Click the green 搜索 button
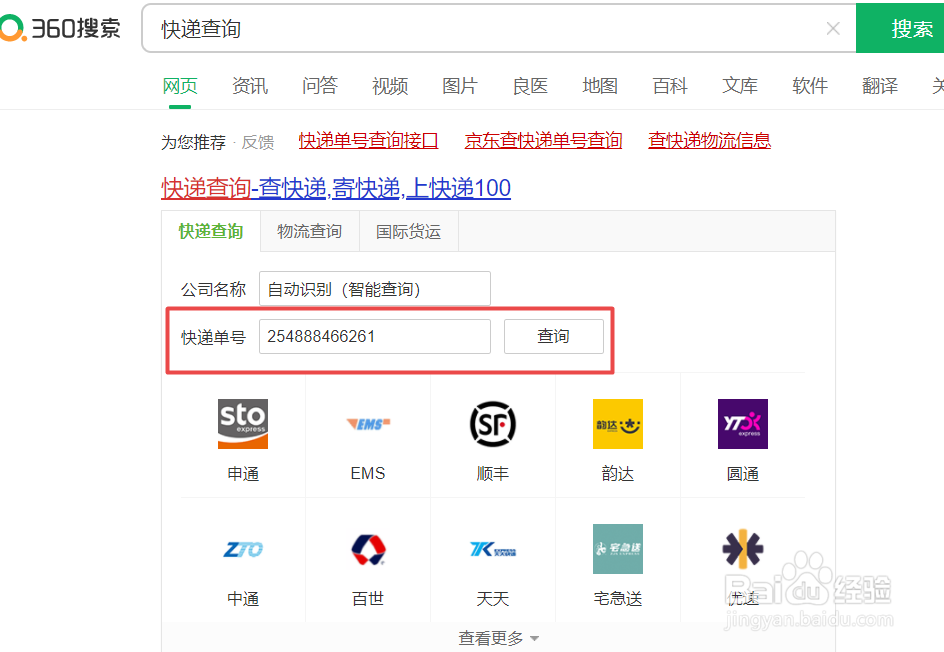 900,28
